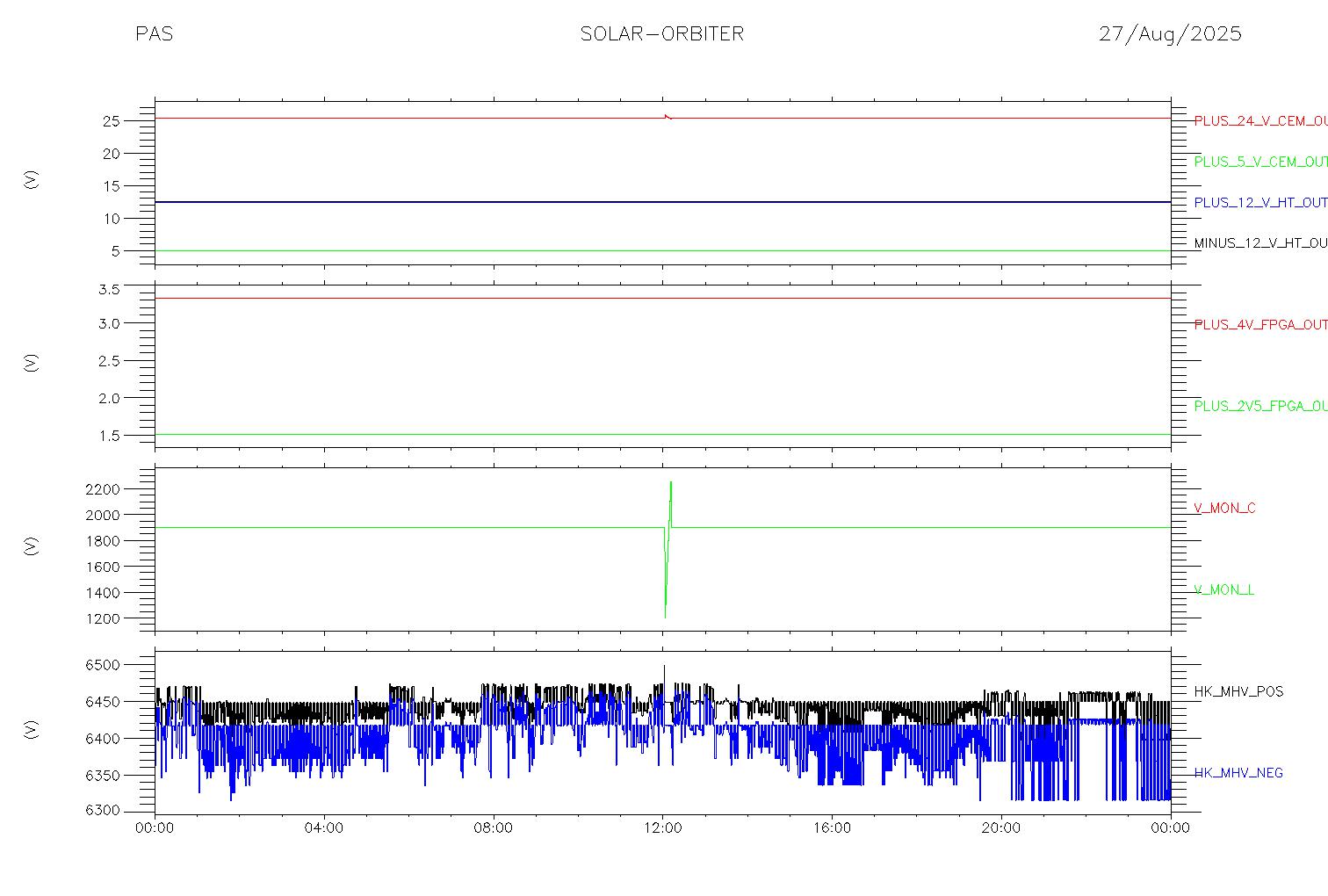Click the HK_MHV_POS legend label
1328x896 pixels.
click(1238, 692)
